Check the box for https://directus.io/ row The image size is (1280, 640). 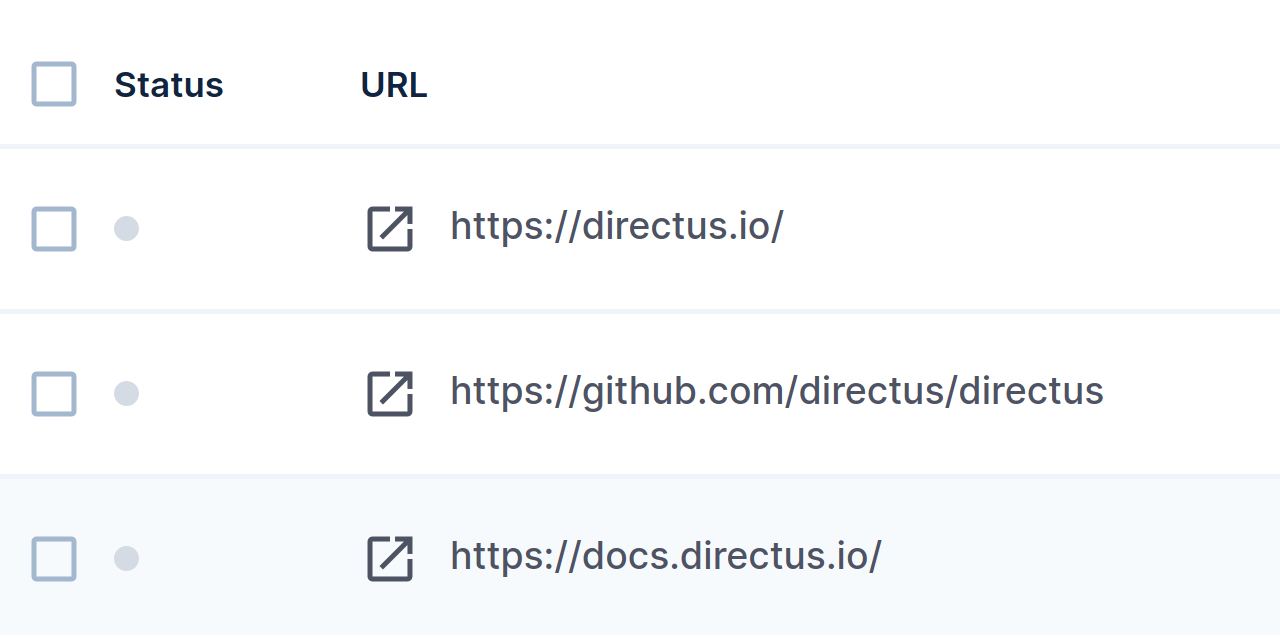[x=54, y=229]
